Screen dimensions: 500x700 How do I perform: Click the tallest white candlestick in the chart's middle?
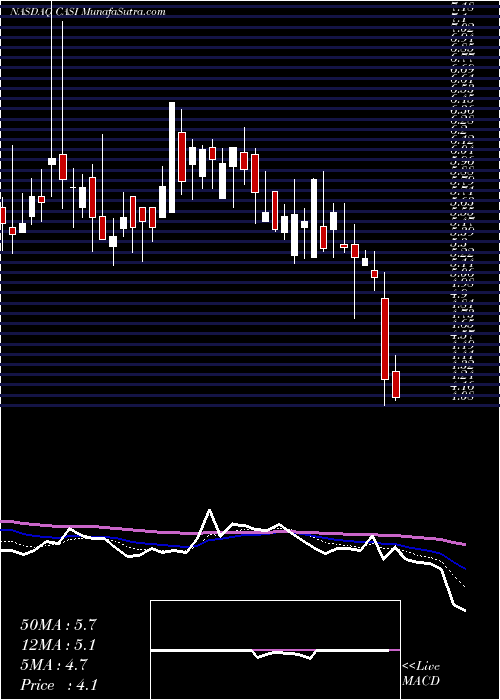[172, 157]
